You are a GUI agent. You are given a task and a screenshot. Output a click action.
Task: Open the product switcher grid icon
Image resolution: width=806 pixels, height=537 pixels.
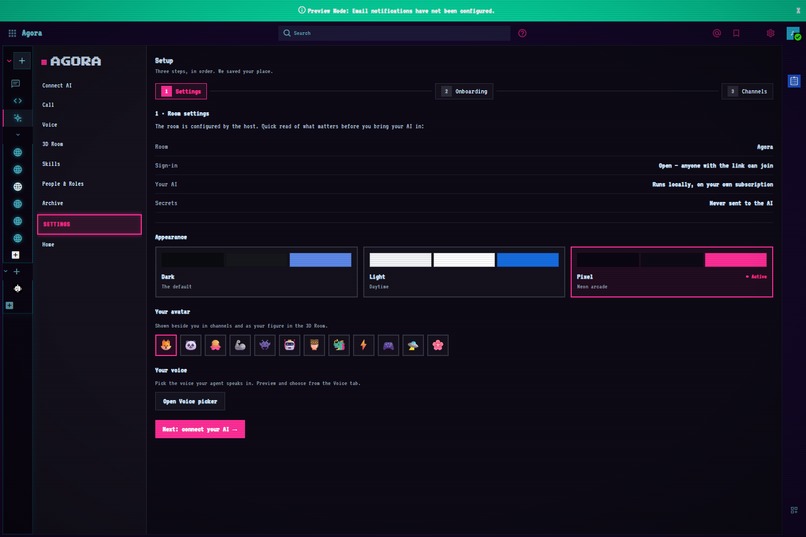pyautogui.click(x=12, y=33)
